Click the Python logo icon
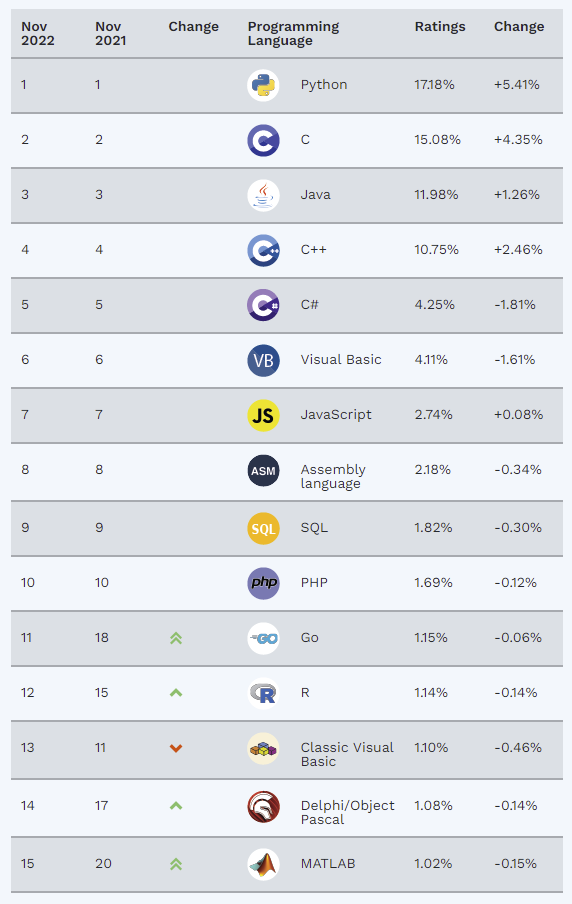Viewport: 572px width, 904px height. (x=264, y=85)
